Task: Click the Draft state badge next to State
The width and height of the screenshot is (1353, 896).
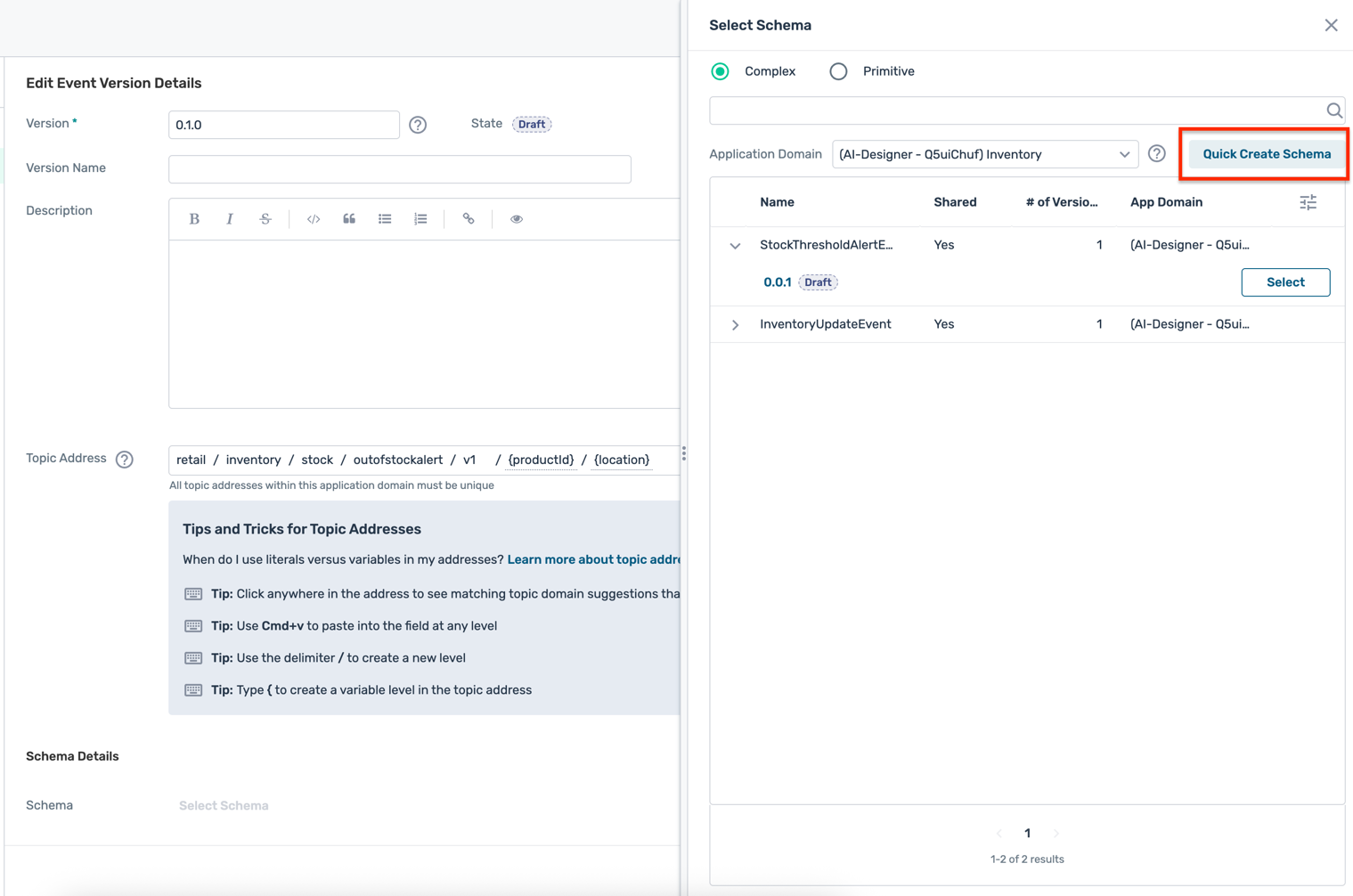Action: pos(532,125)
